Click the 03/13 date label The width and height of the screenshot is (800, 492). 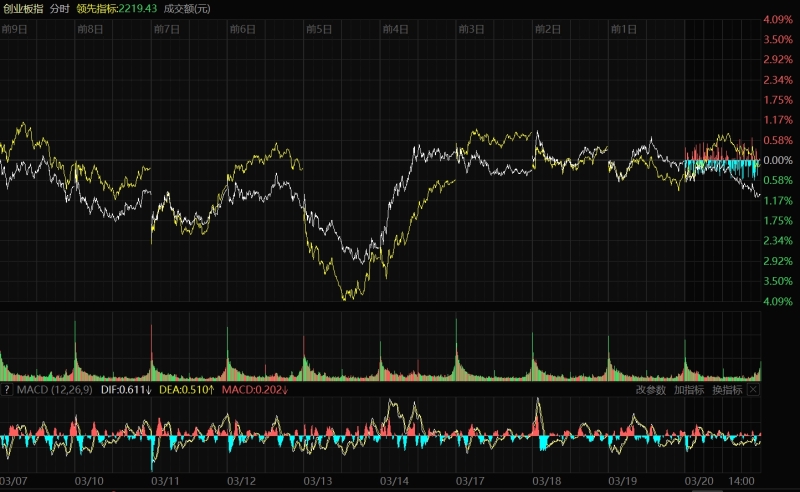[318, 481]
